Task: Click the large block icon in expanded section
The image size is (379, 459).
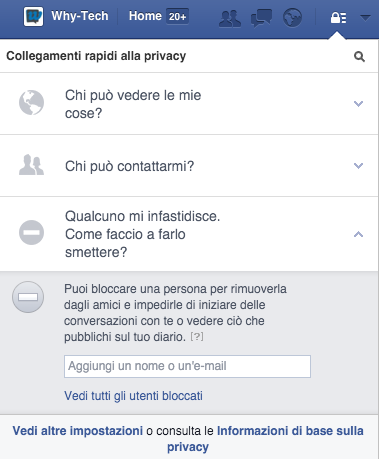Action: pyautogui.click(x=28, y=297)
